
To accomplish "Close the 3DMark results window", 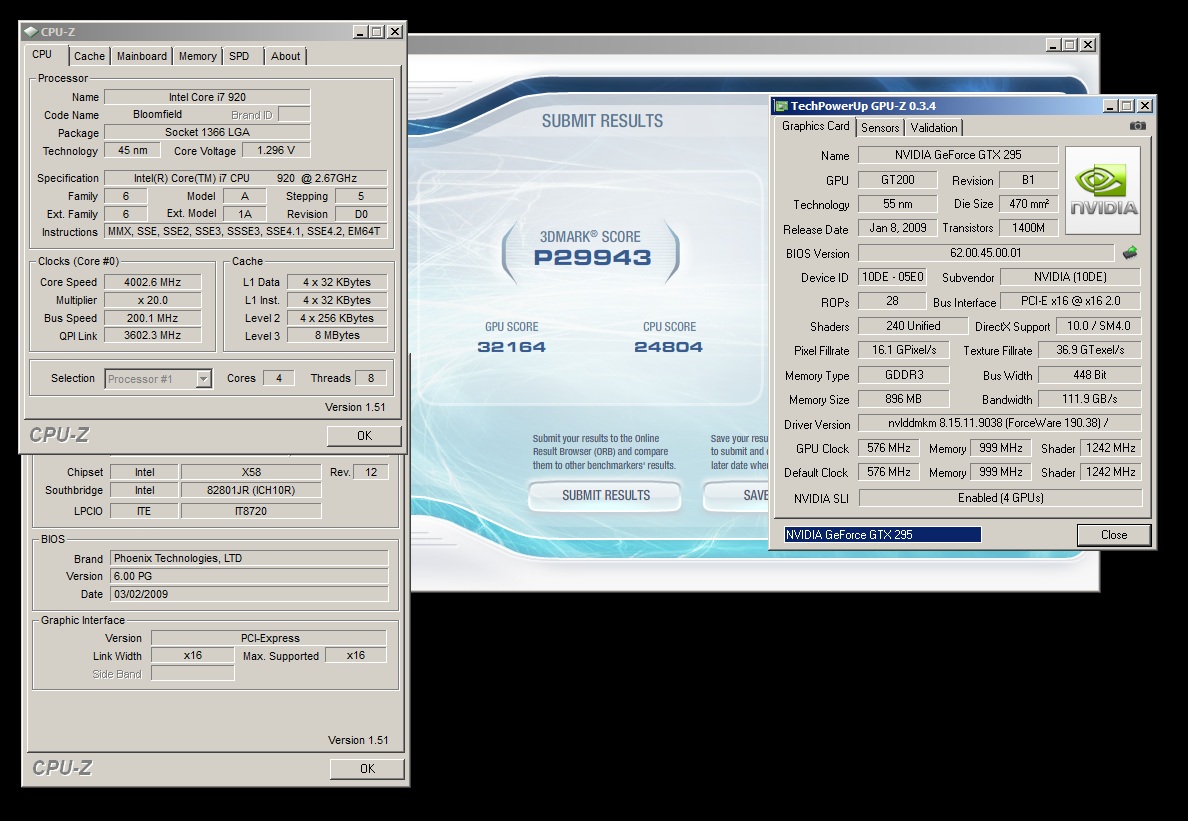I will point(1088,45).
